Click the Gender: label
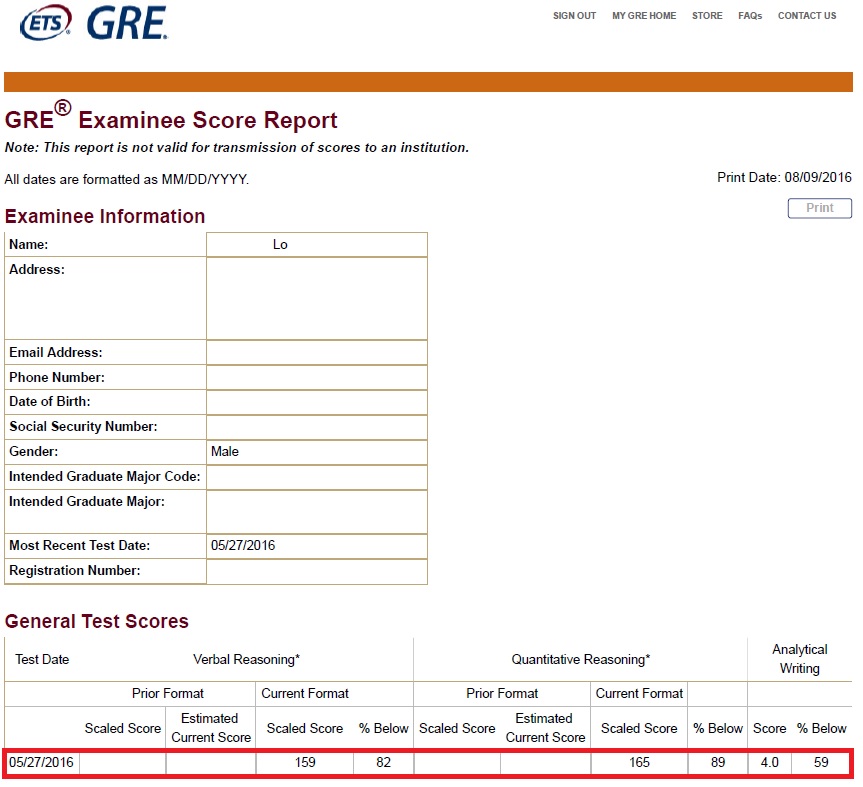This screenshot has width=863, height=787. [34, 451]
